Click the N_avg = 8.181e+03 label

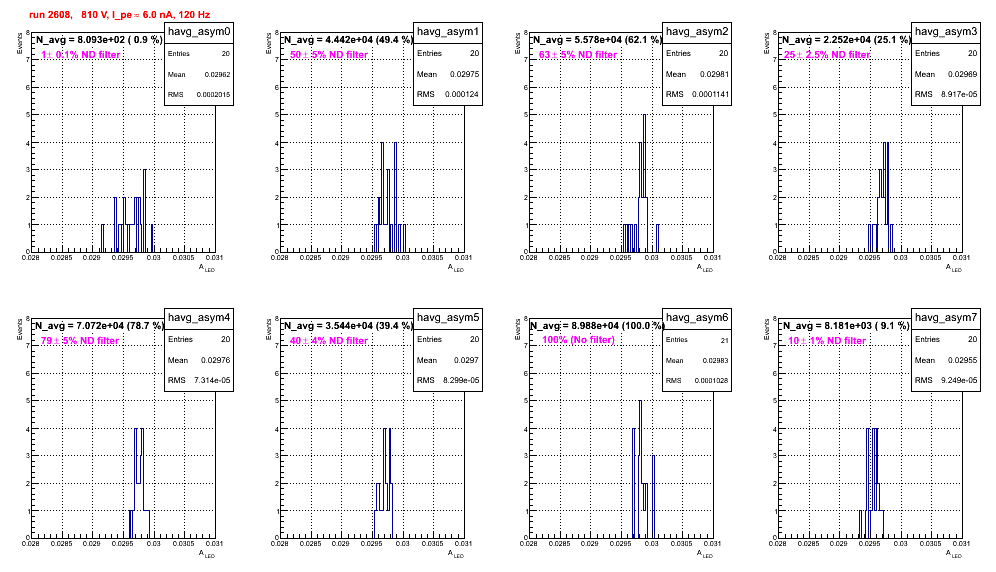[845, 325]
